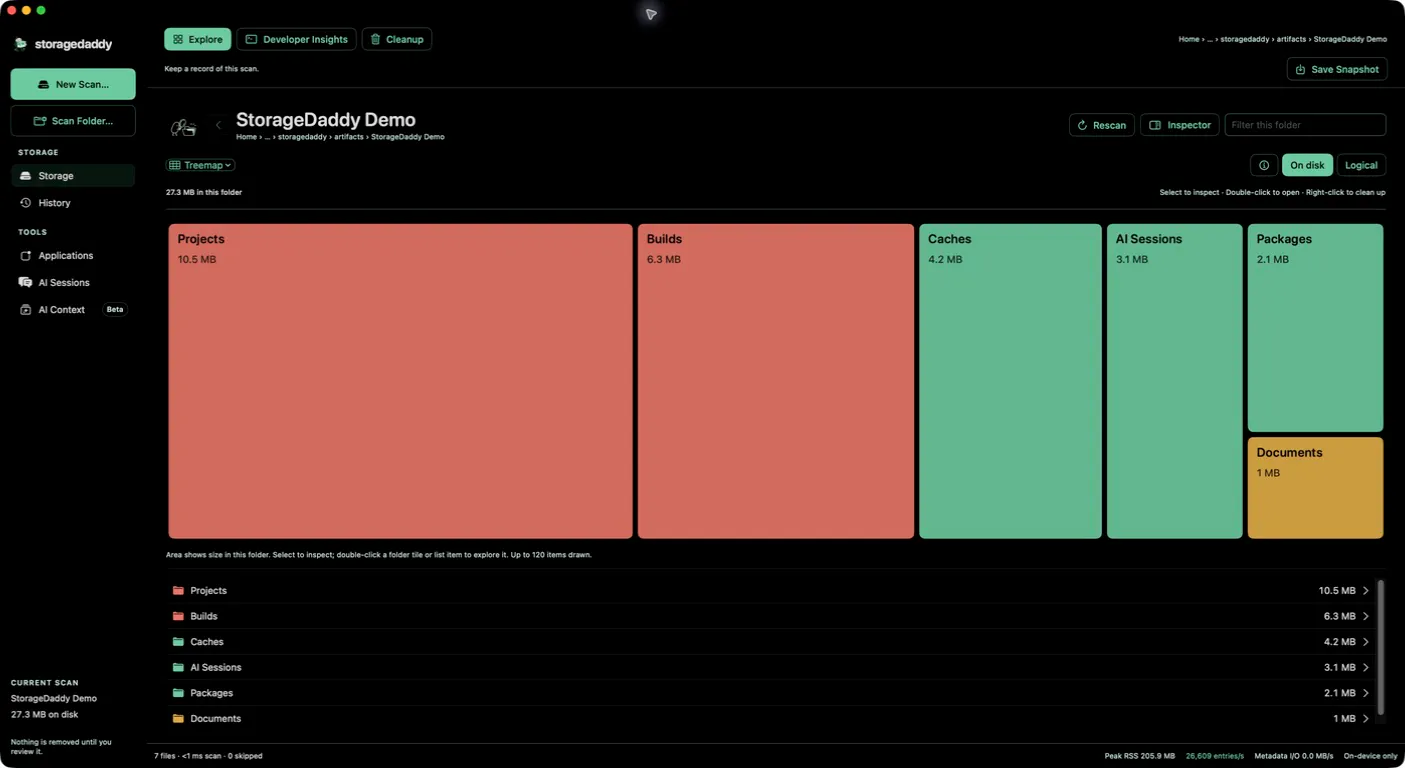Expand the Documents row chevron
Image resolution: width=1405 pixels, height=768 pixels.
tap(1366, 719)
